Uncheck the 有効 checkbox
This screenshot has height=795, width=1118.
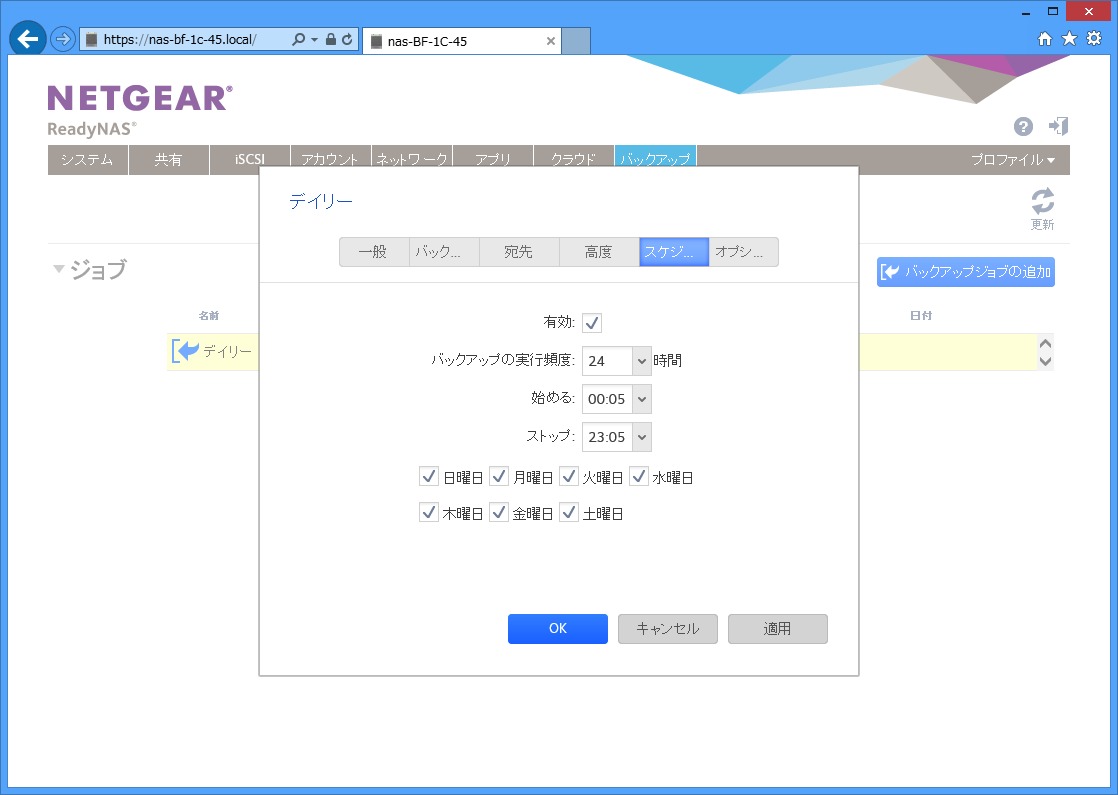592,322
